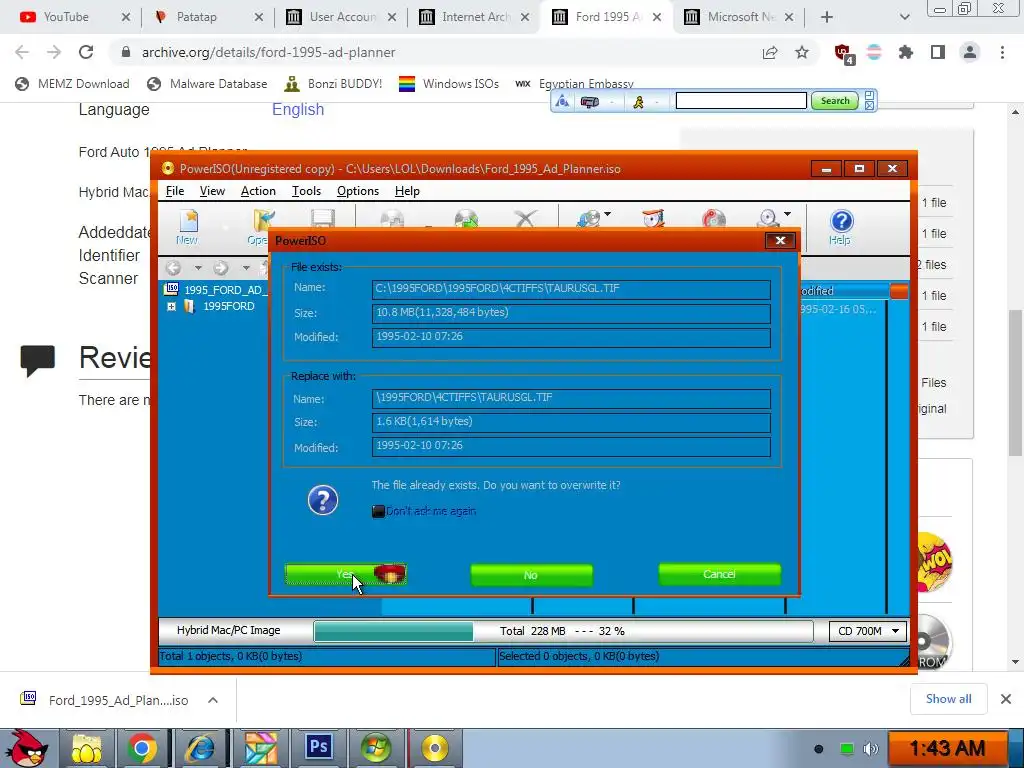Click the File exists Name path field
Image resolution: width=1024 pixels, height=768 pixels.
tap(571, 289)
